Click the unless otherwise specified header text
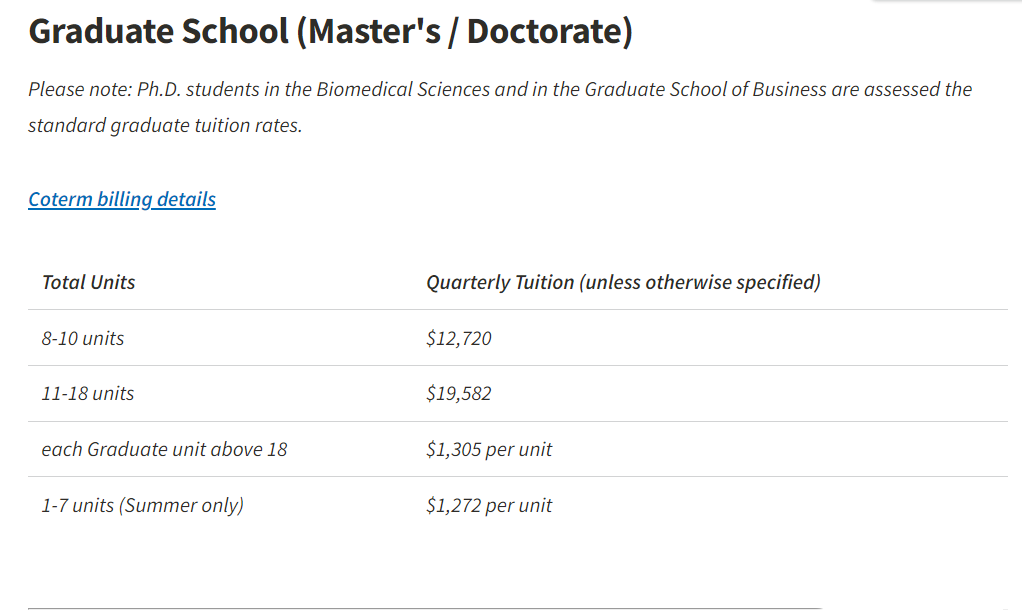This screenshot has height=614, width=1022. coord(700,282)
